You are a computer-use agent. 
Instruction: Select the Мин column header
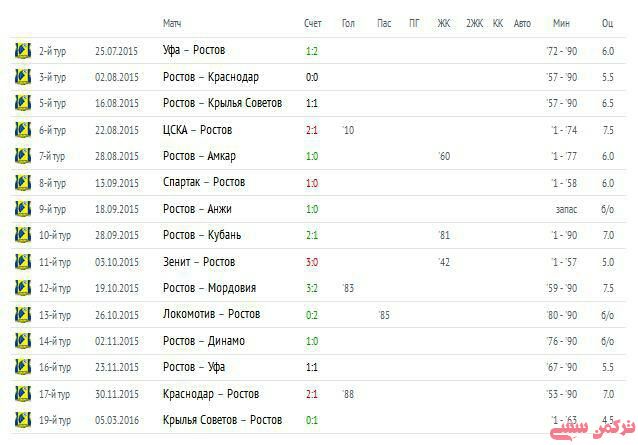[560, 22]
